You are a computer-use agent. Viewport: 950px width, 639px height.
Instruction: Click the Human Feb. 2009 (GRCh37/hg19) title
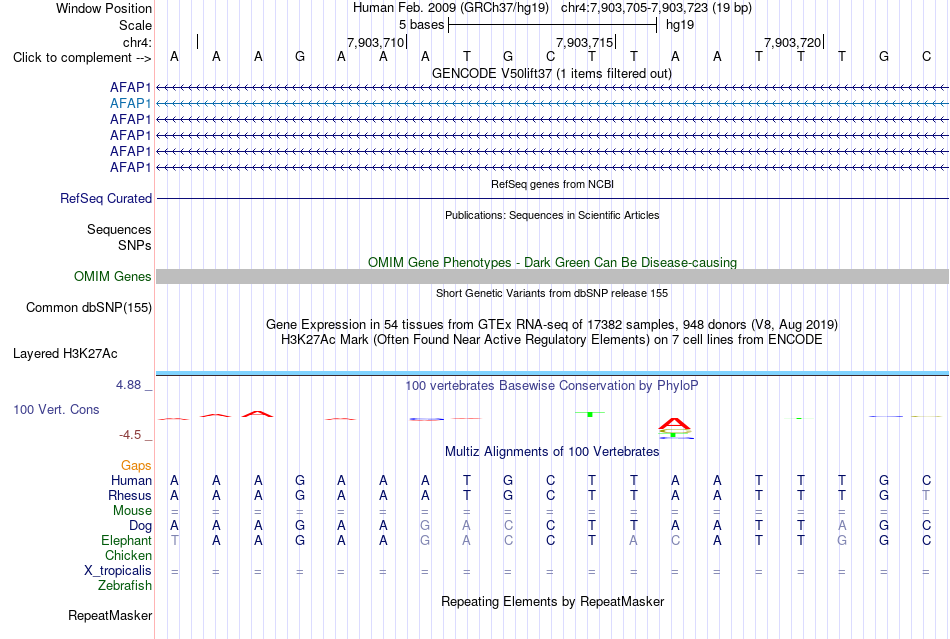point(451,8)
